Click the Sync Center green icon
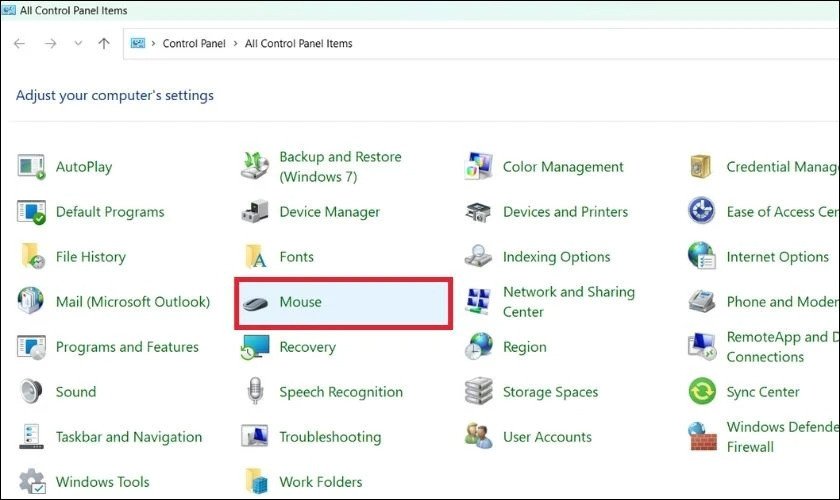The width and height of the screenshot is (840, 500). [x=702, y=392]
